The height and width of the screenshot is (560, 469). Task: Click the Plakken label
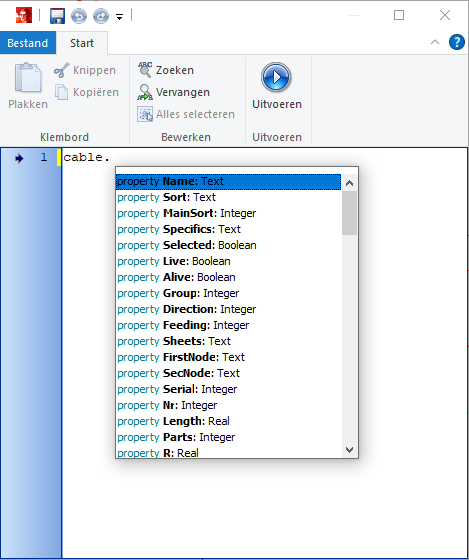28,104
